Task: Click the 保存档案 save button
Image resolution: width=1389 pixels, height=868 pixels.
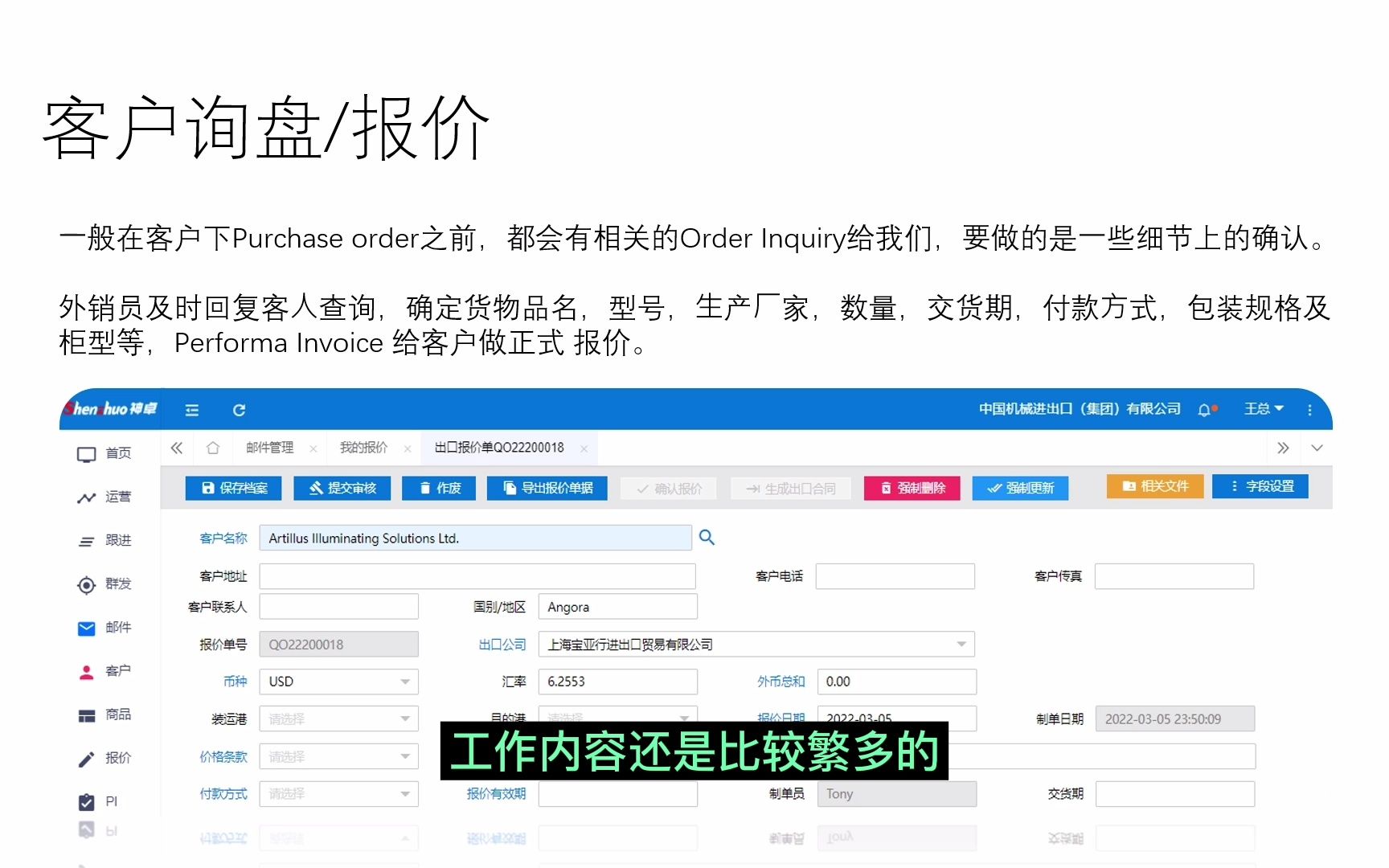Action: click(x=233, y=488)
